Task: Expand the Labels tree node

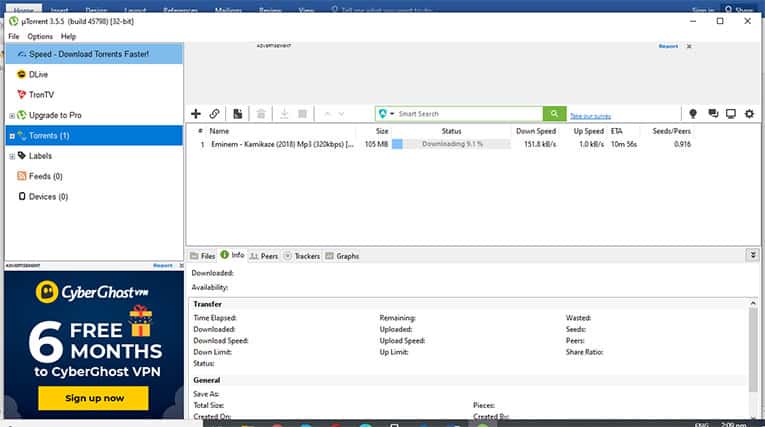Action: point(12,157)
